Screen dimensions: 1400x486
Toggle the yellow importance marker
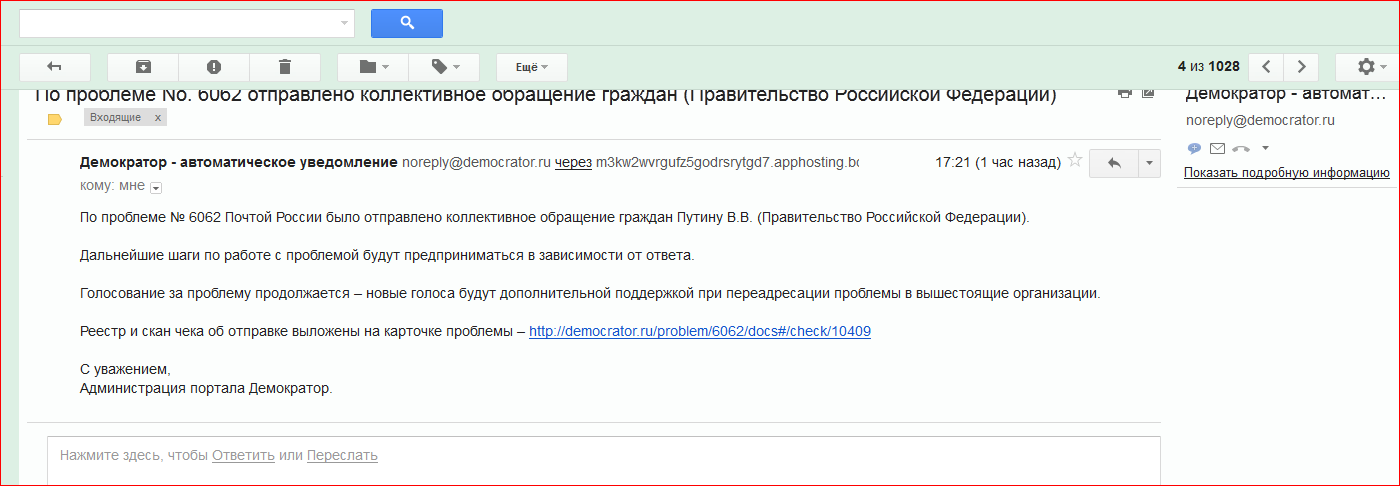pyautogui.click(x=55, y=119)
